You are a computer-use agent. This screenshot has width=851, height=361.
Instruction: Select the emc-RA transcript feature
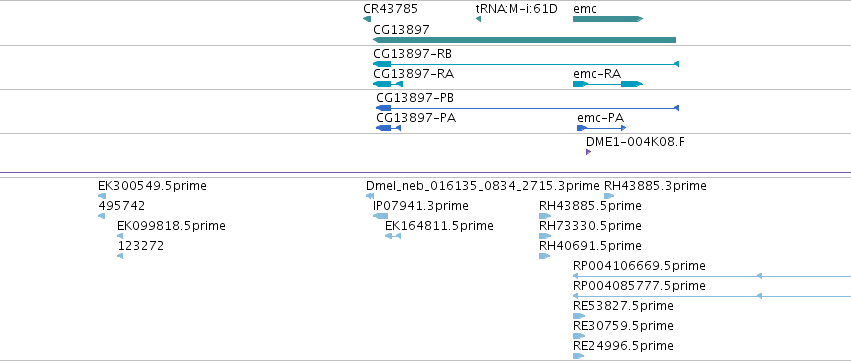click(x=608, y=84)
